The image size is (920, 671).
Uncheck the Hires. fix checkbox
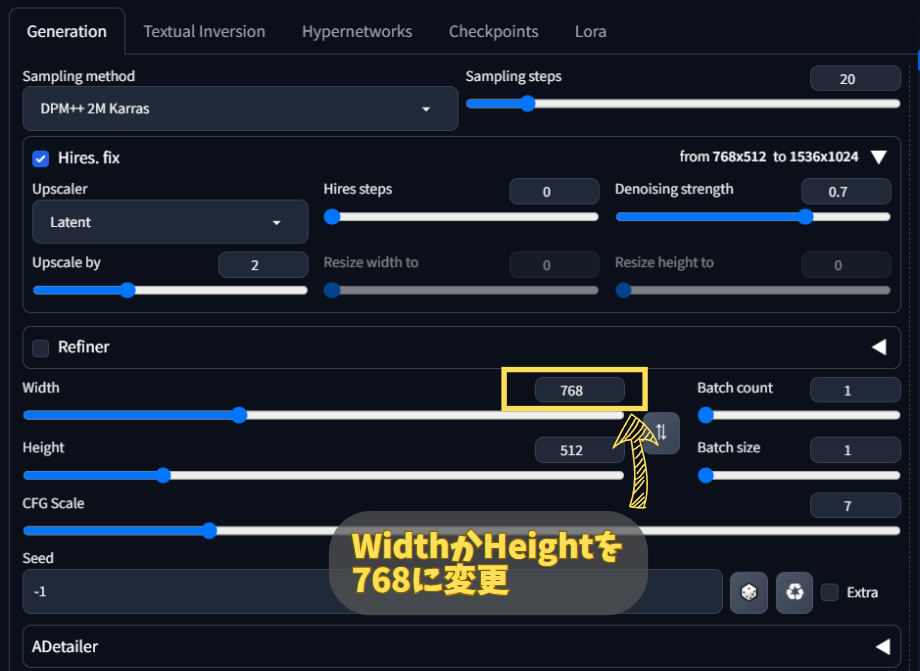(x=41, y=158)
